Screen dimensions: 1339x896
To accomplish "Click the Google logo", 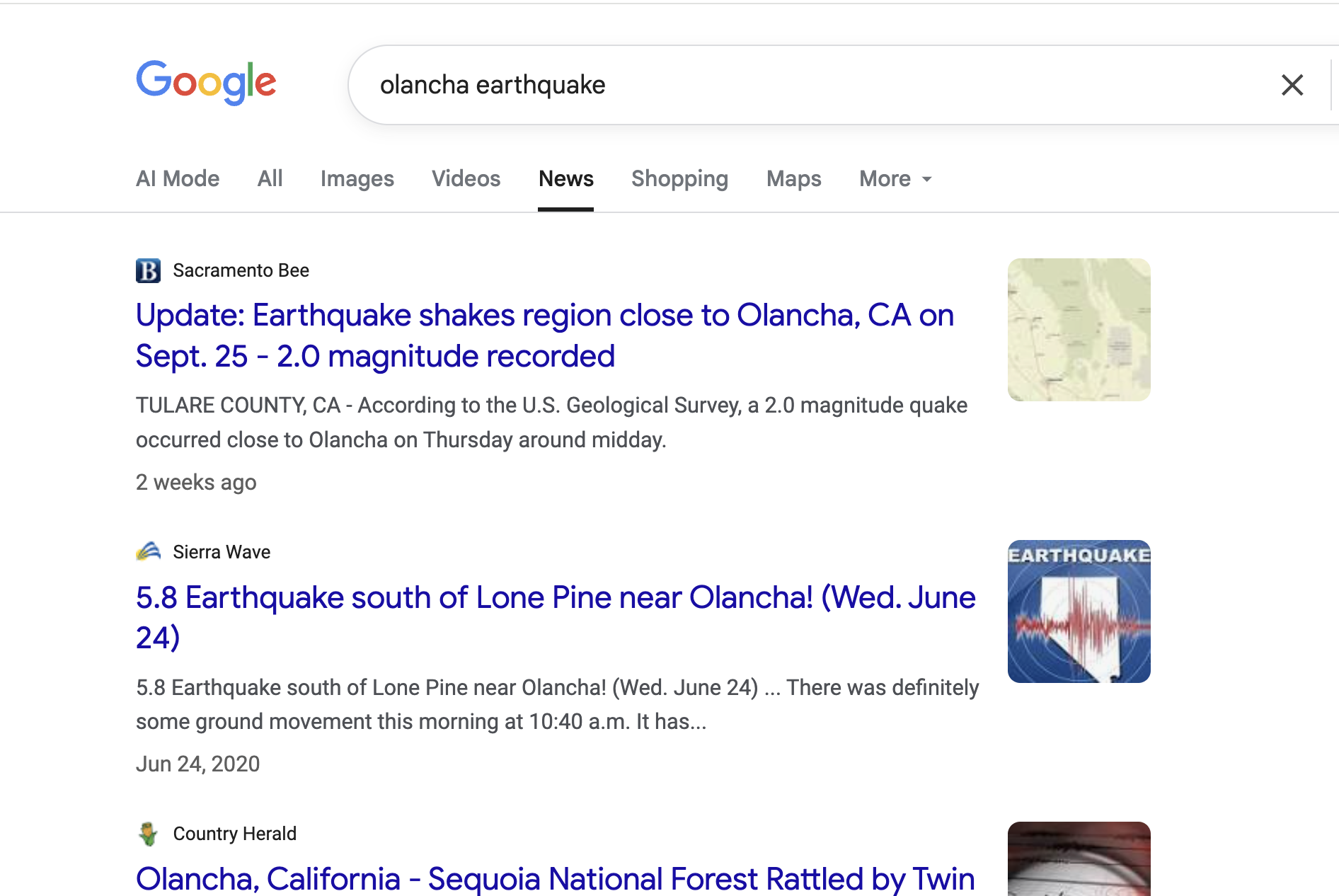I will click(206, 82).
